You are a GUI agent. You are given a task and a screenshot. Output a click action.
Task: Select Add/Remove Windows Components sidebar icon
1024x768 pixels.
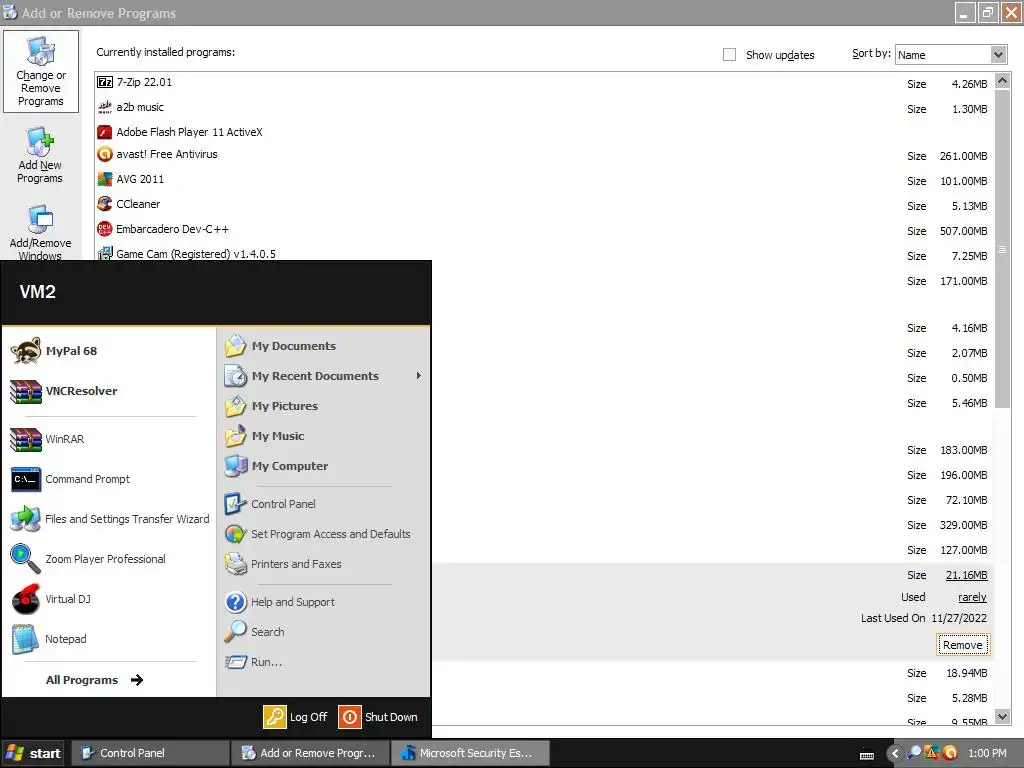pyautogui.click(x=40, y=232)
